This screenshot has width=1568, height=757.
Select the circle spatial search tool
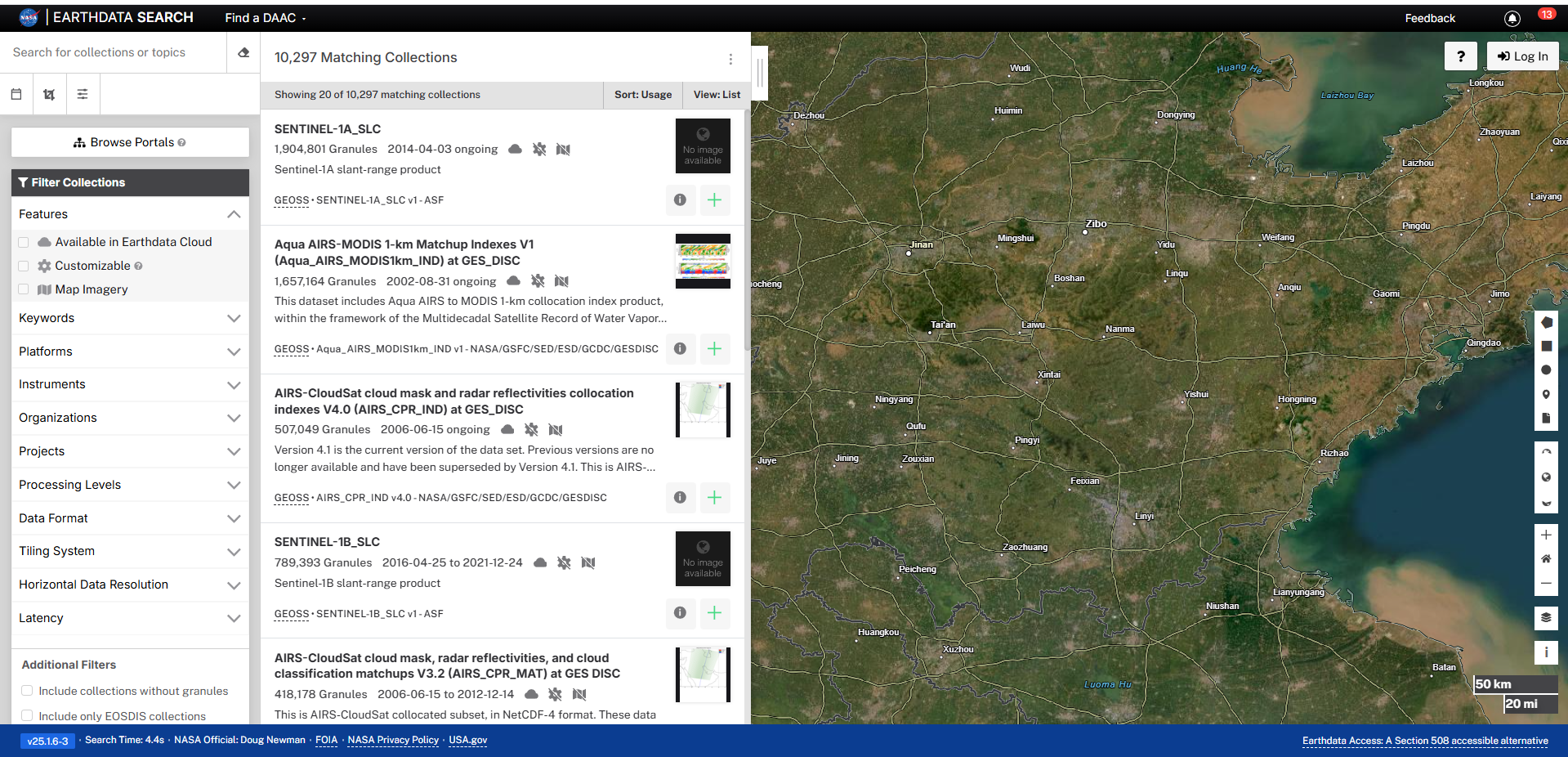coord(1546,370)
